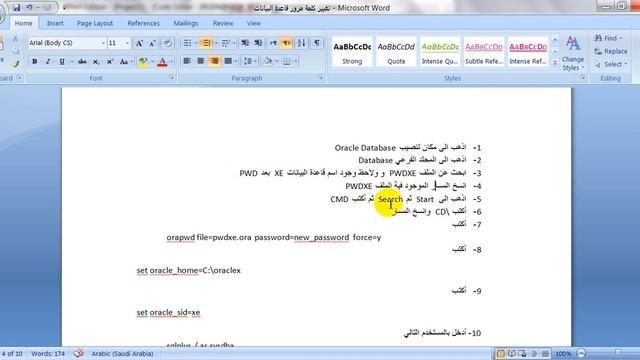Apply the Quote style
This screenshot has width=640, height=360.
pos(396,52)
